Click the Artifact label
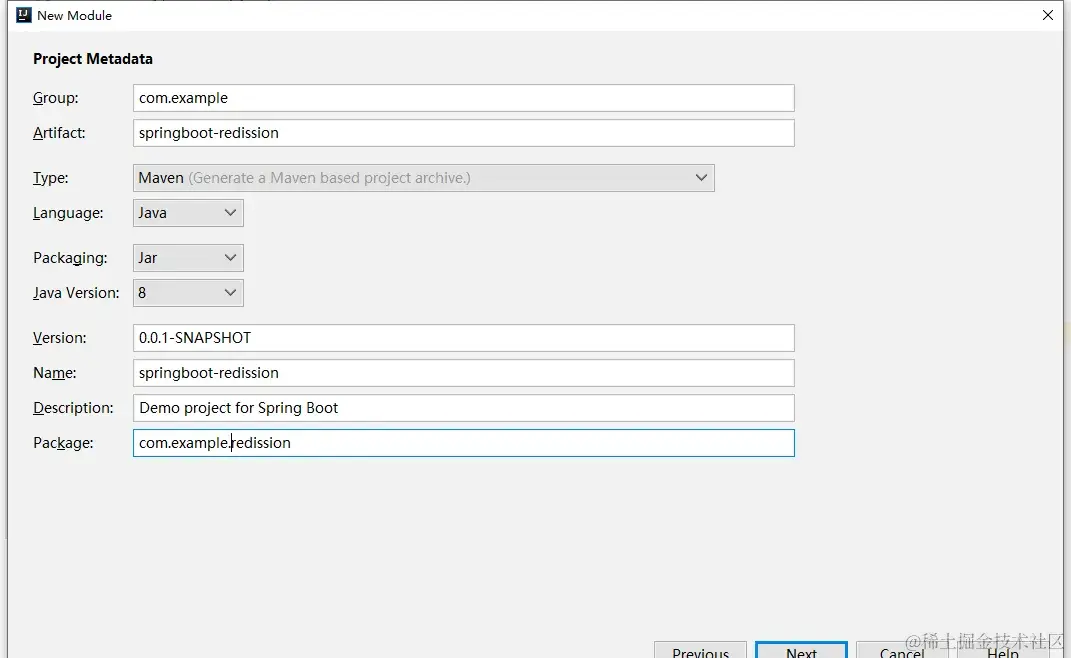 (59, 133)
